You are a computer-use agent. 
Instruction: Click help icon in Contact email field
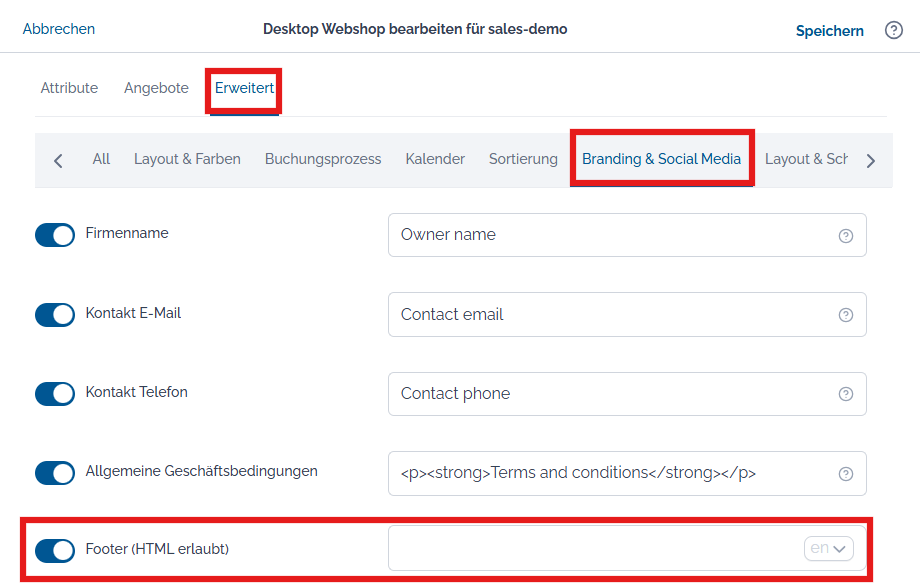[845, 315]
